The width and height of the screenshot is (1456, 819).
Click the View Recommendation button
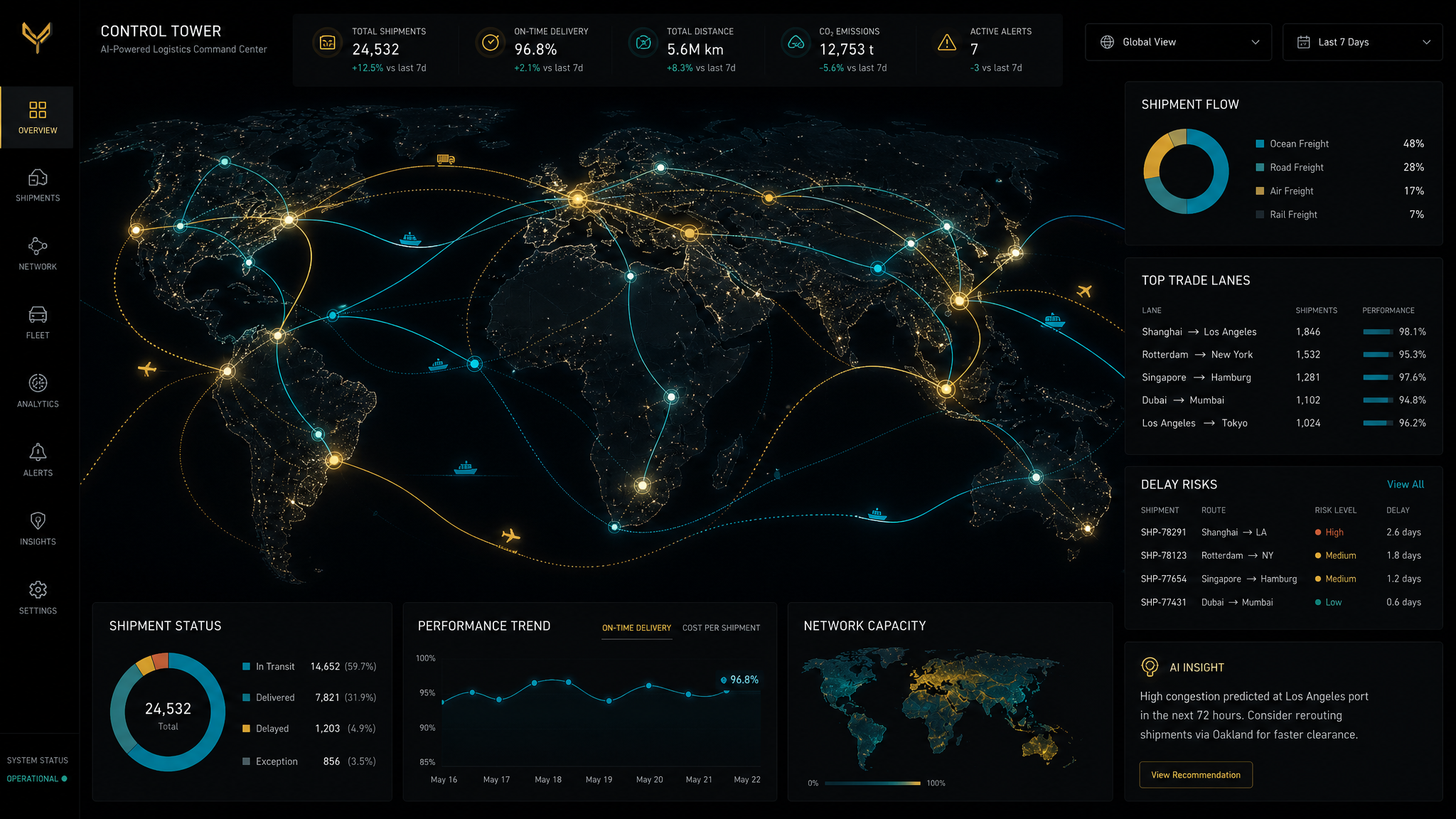coord(1196,775)
